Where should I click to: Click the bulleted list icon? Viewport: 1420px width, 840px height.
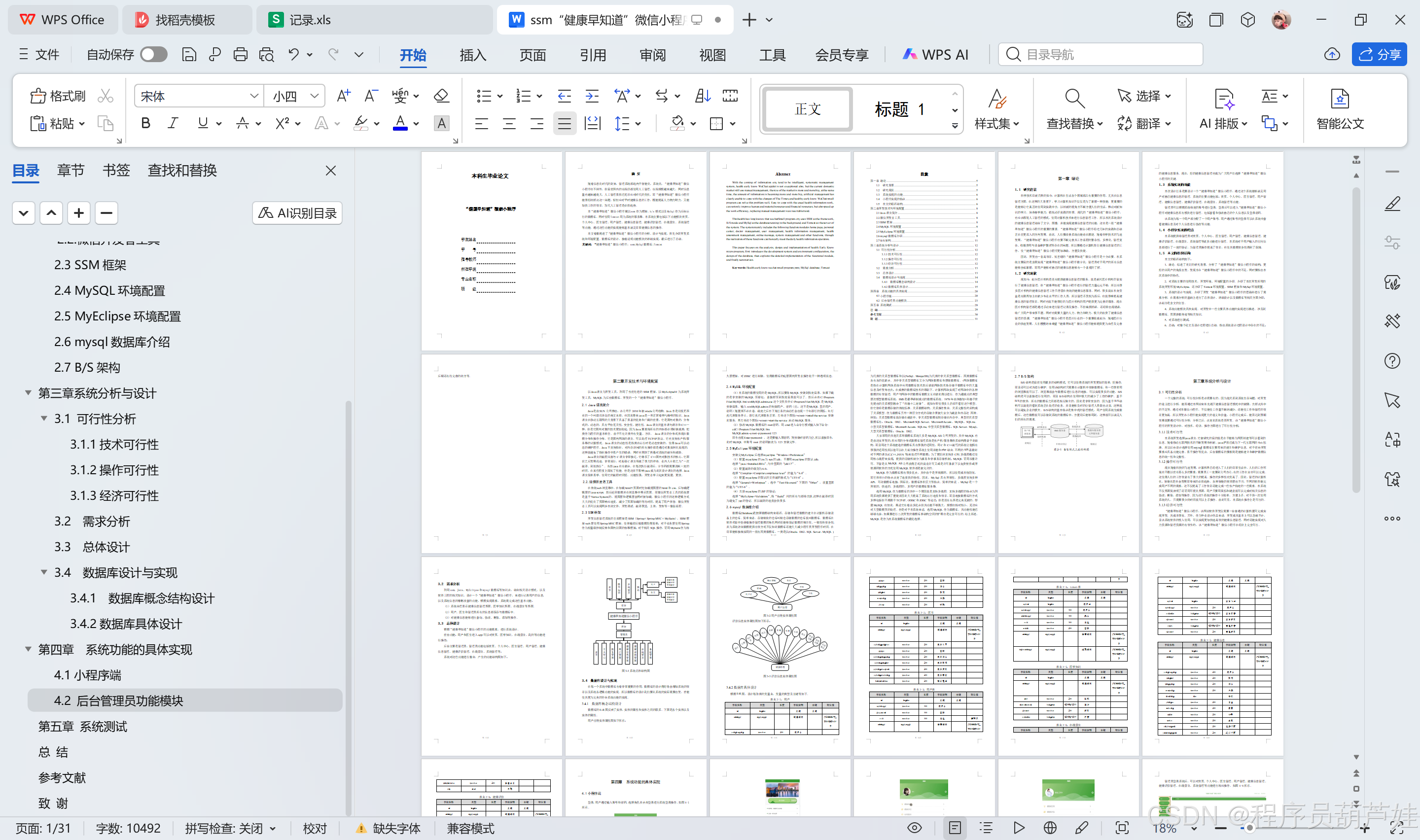[x=483, y=96]
